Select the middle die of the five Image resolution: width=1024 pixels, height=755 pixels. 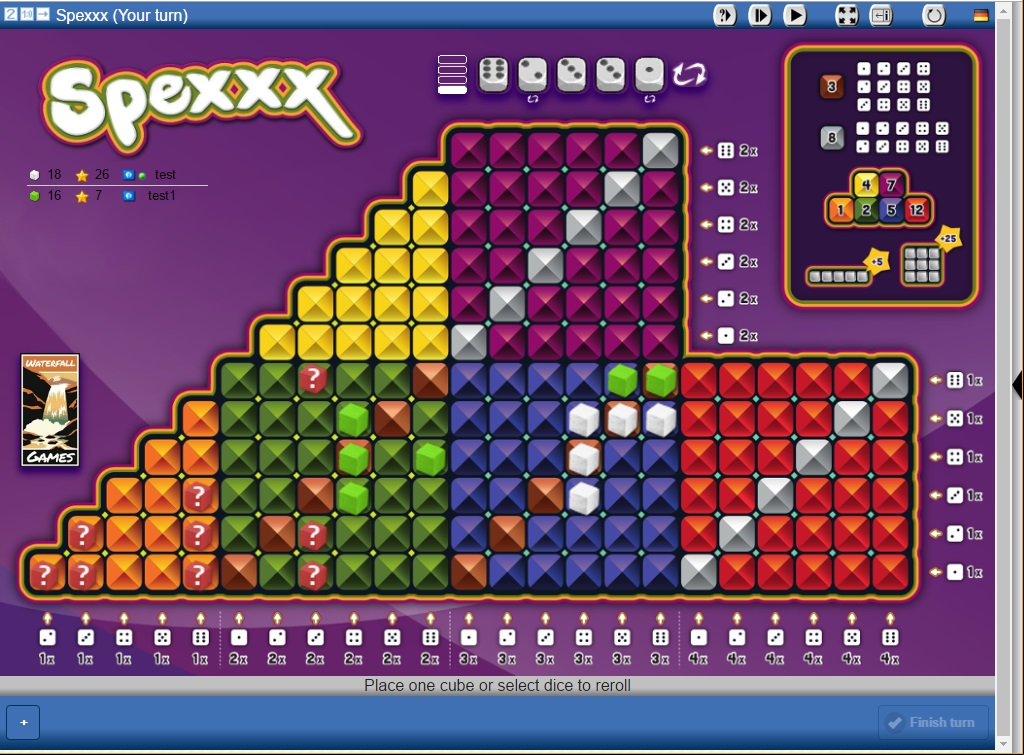tap(571, 74)
